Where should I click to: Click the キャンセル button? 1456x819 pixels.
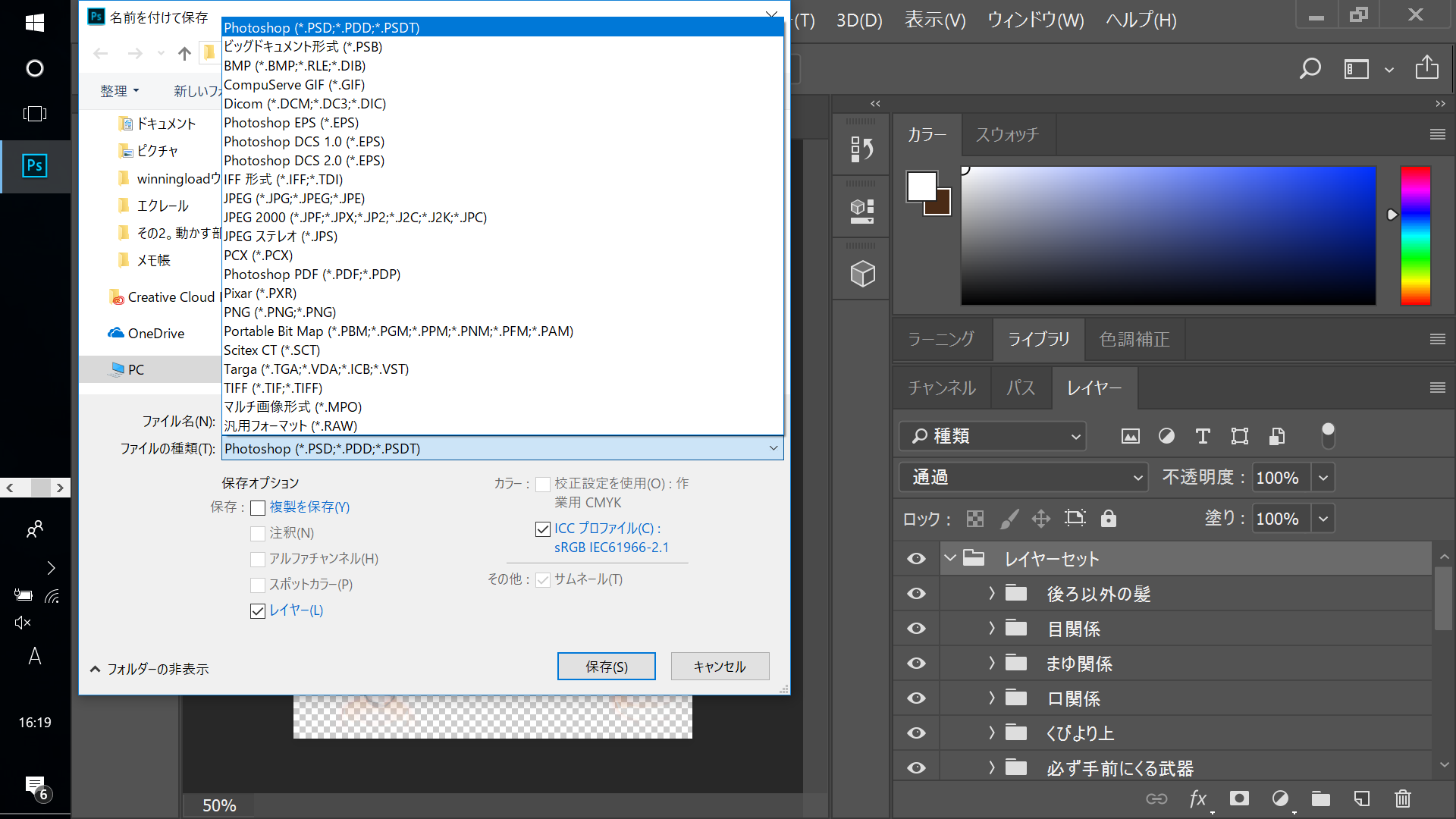(720, 667)
